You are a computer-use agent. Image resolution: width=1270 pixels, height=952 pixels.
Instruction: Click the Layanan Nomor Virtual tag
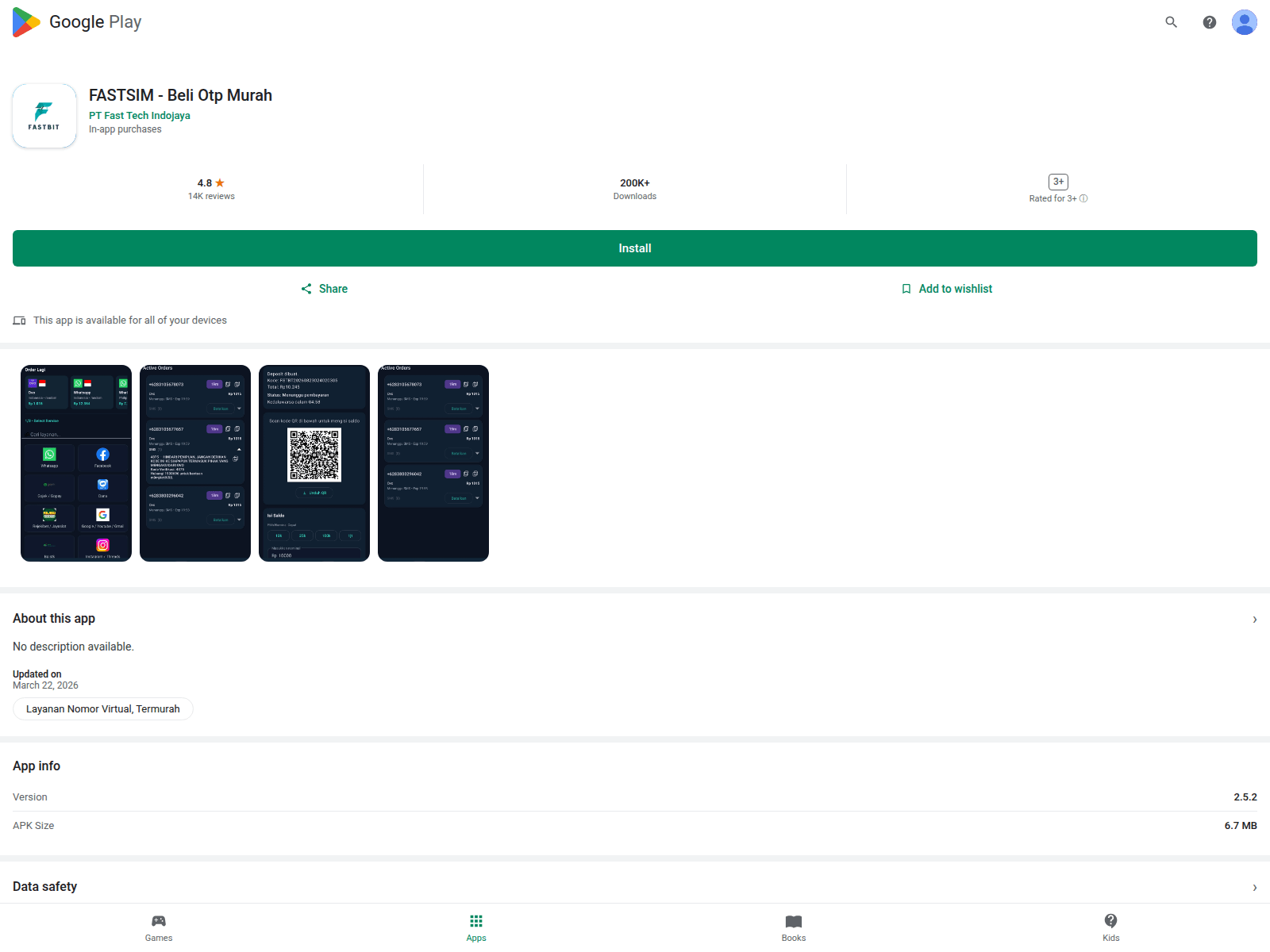102,708
